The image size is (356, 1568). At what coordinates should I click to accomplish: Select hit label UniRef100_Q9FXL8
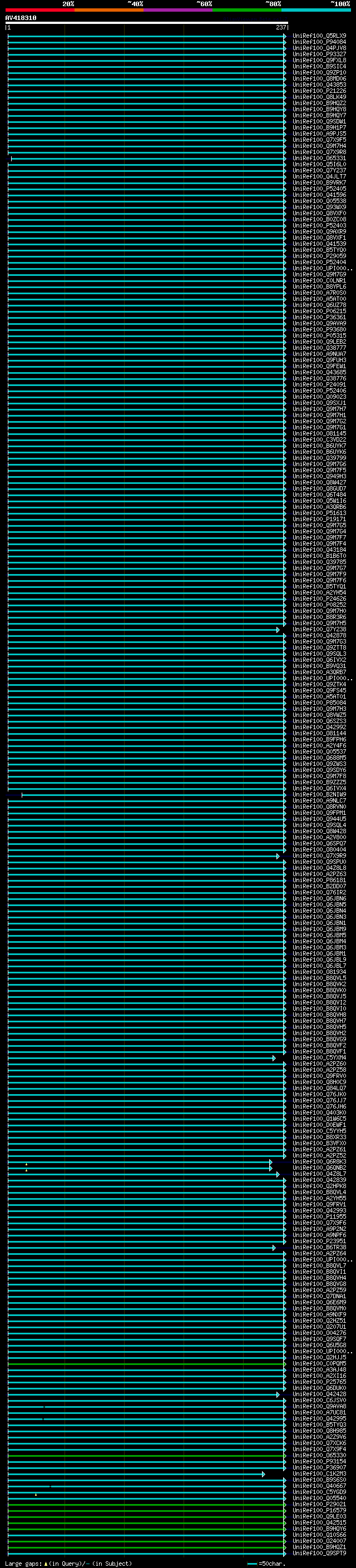tap(319, 60)
